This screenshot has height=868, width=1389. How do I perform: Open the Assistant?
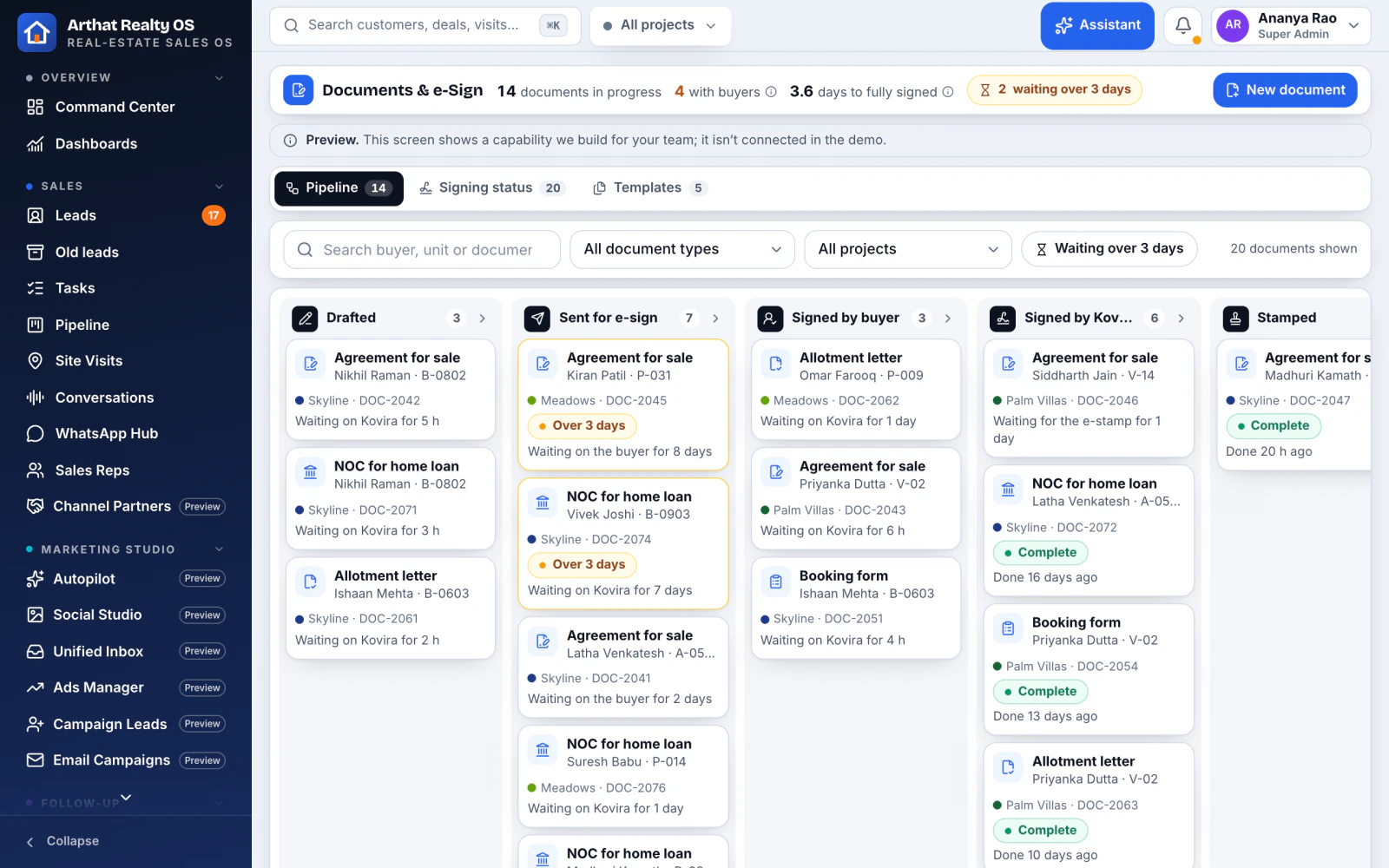1097,26
